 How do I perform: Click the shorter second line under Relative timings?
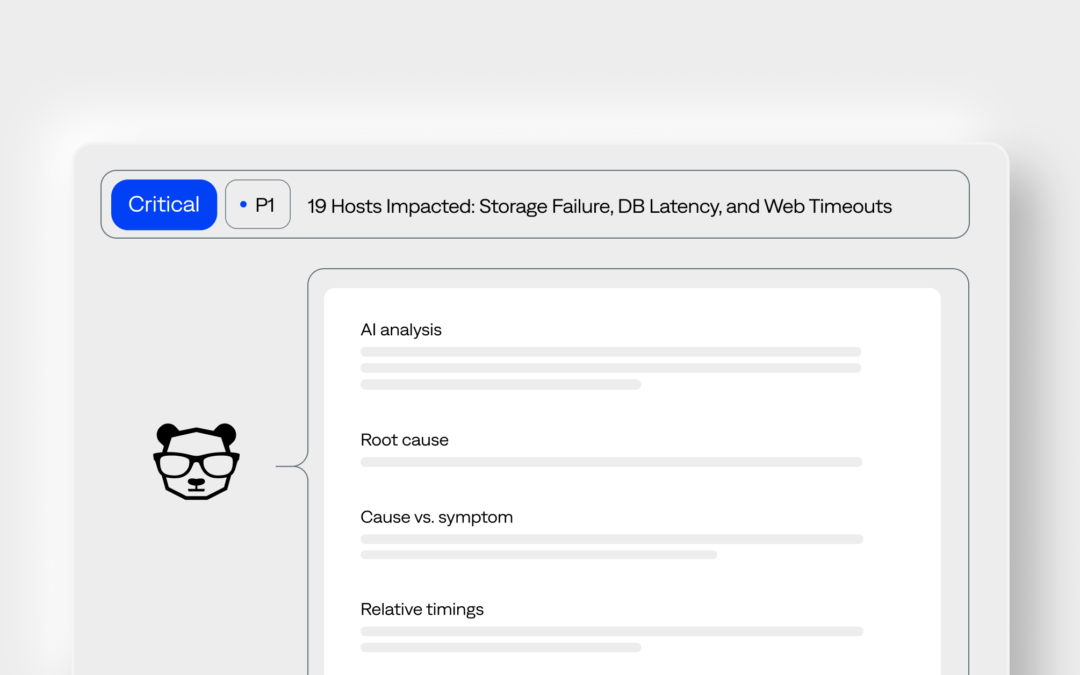(x=501, y=647)
